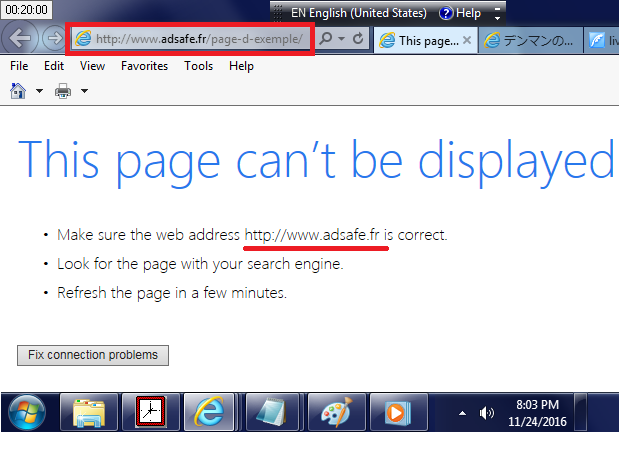Click the 00:20:00 timer display
This screenshot has height=452, width=619.
(x=26, y=9)
